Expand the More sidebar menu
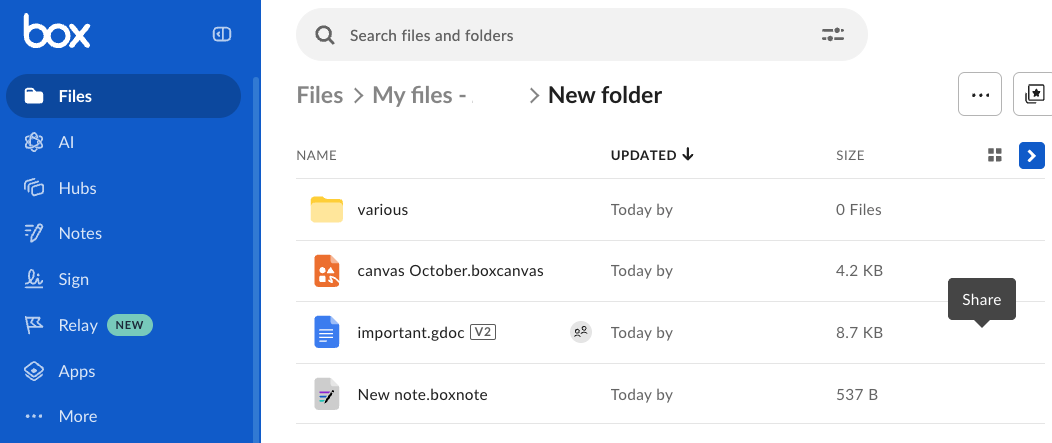1052x443 pixels. 77,416
